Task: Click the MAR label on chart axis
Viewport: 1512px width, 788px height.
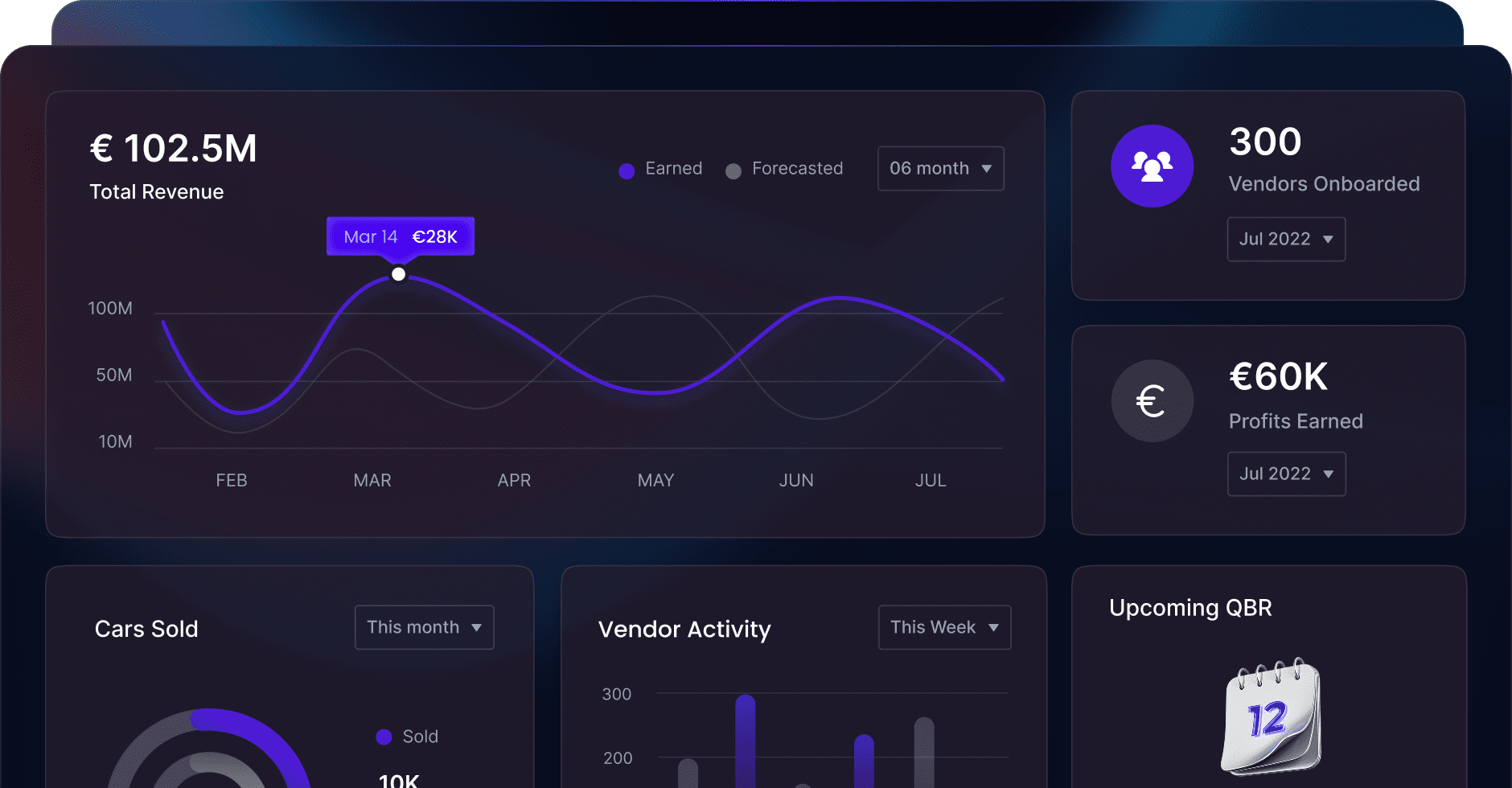Action: 372,481
